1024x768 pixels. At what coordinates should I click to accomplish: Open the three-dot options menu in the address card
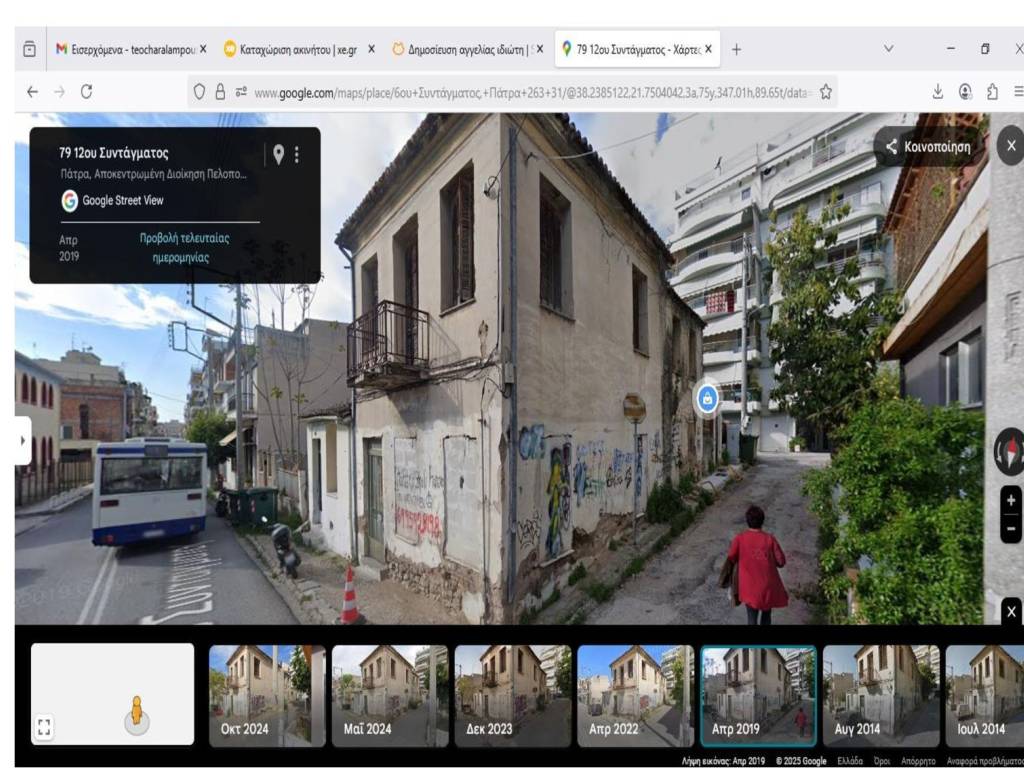pyautogui.click(x=297, y=154)
